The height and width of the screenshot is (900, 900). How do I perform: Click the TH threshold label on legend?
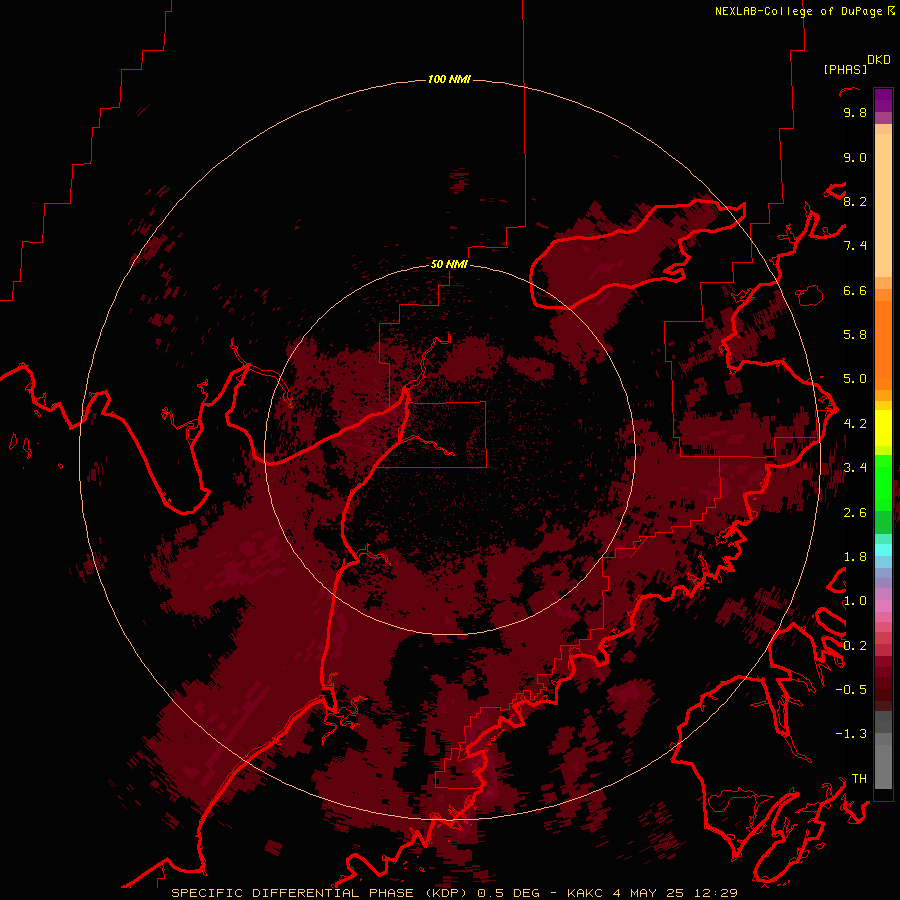pyautogui.click(x=859, y=779)
